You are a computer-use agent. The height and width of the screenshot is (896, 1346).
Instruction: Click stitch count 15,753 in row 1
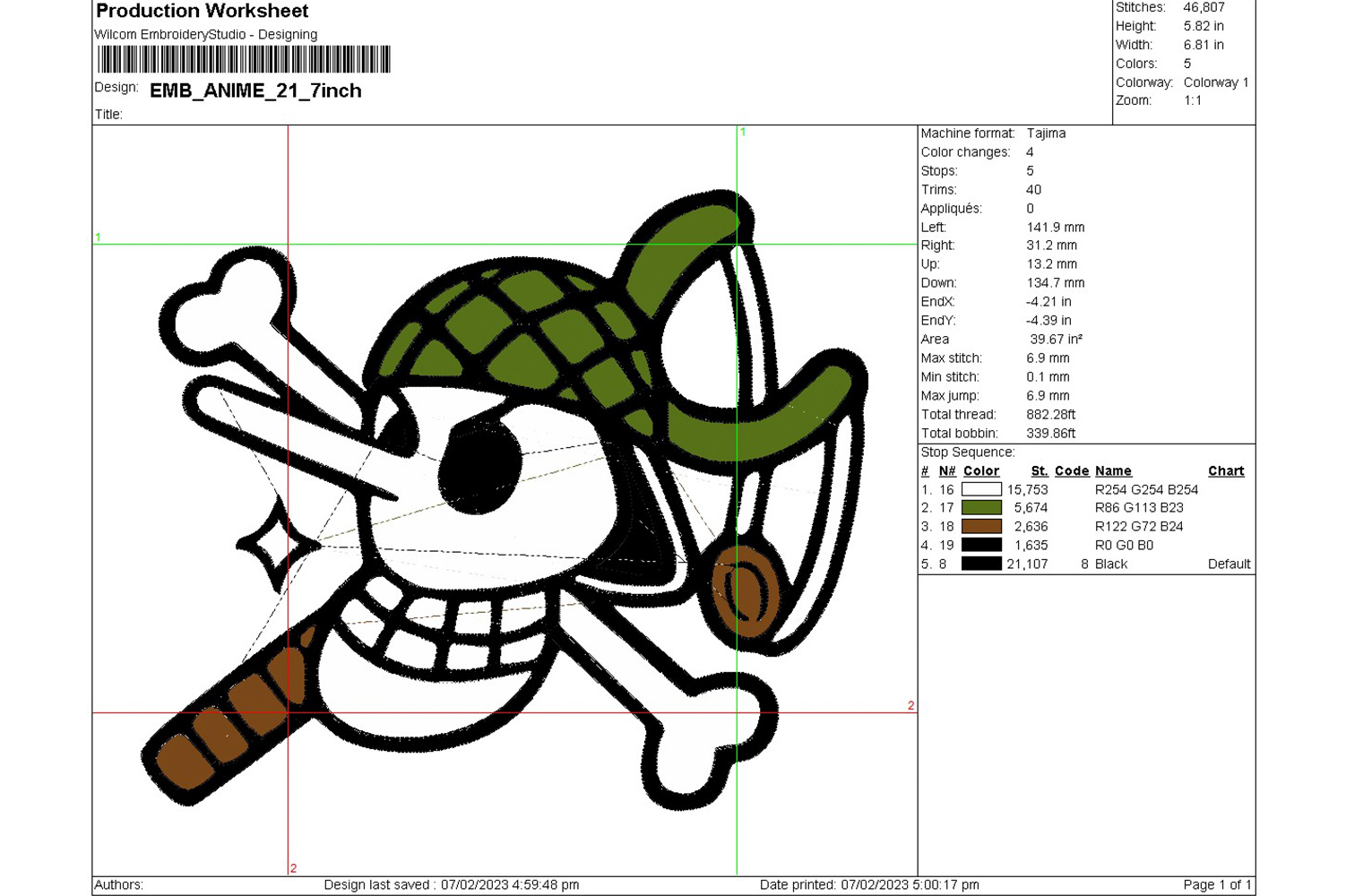click(x=1027, y=489)
